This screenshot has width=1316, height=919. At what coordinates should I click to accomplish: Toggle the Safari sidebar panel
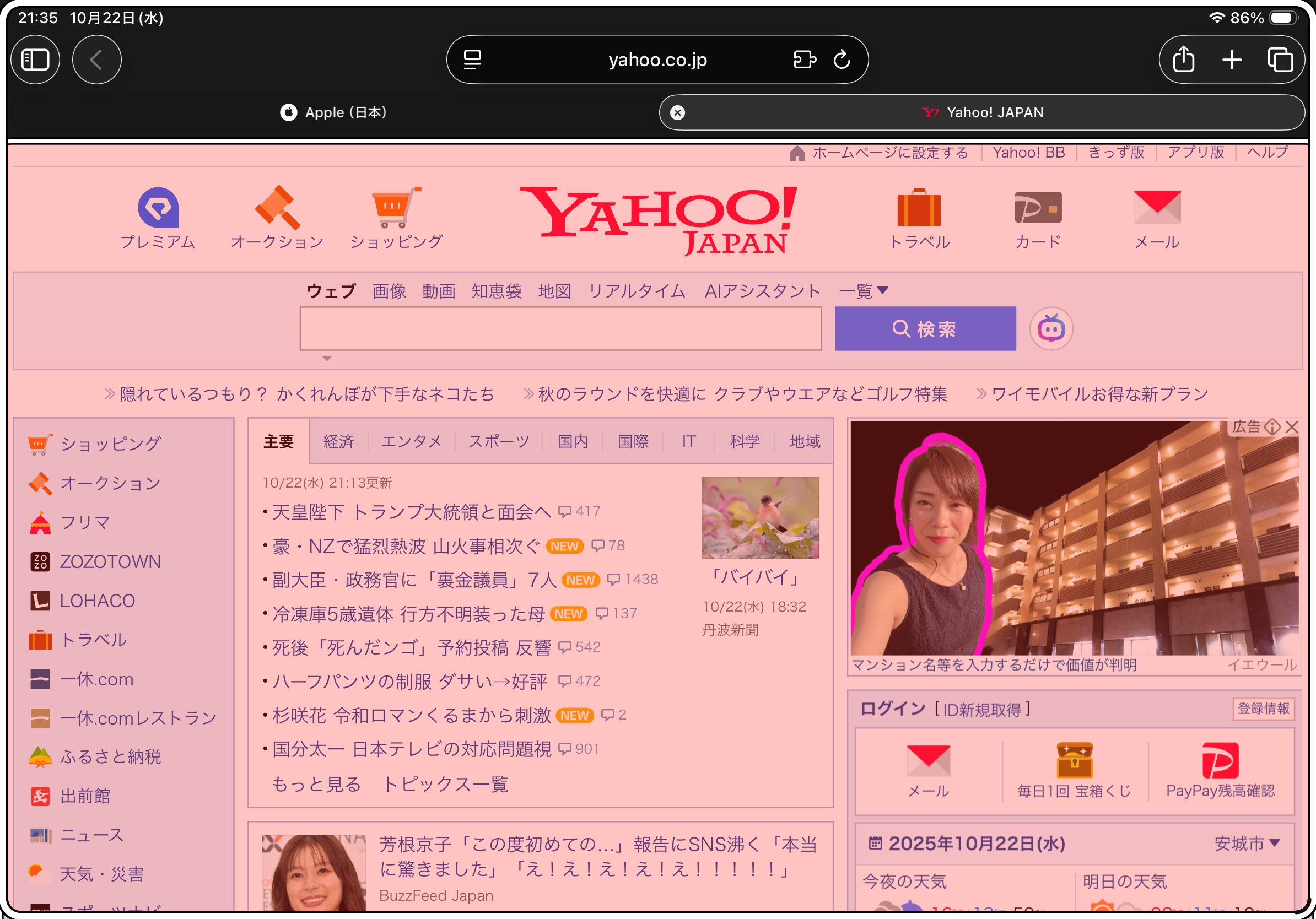(x=35, y=60)
